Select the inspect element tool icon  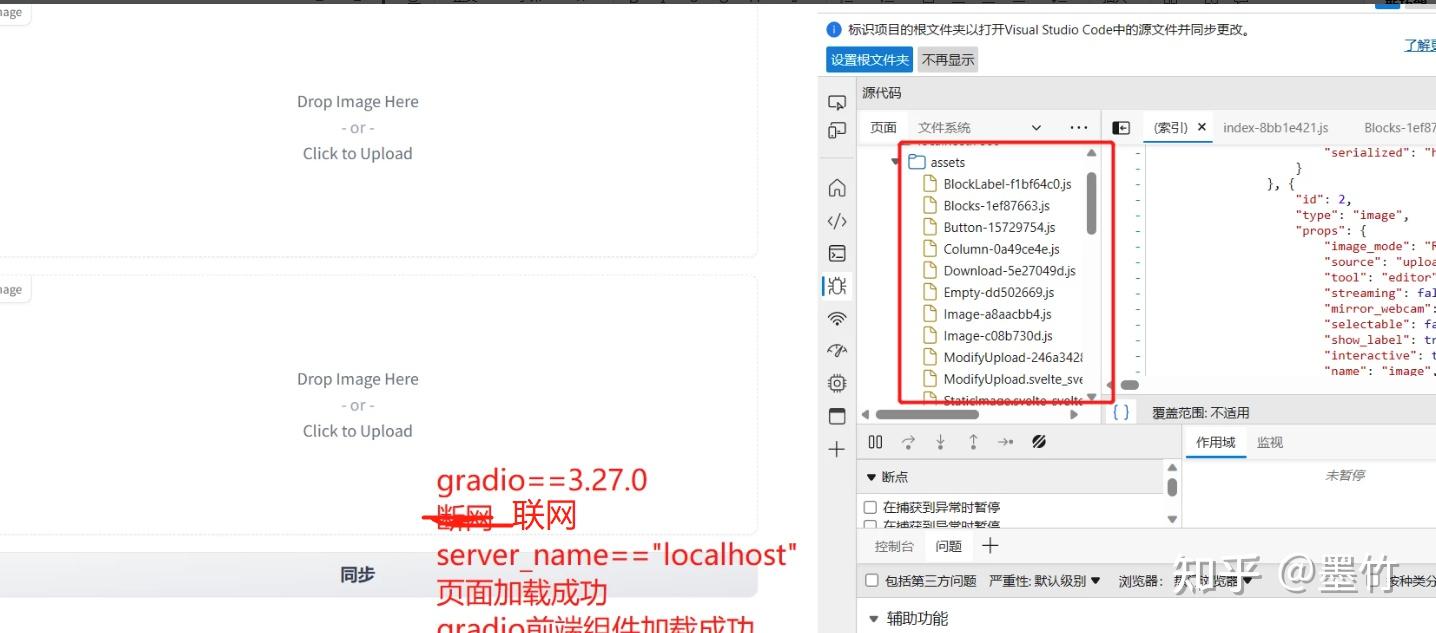click(x=836, y=102)
